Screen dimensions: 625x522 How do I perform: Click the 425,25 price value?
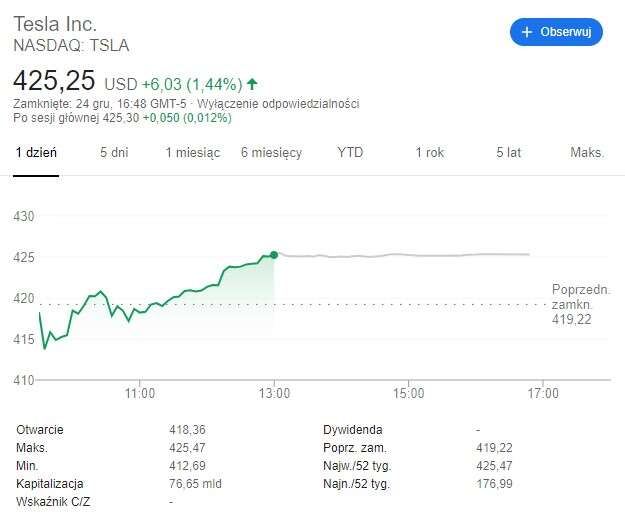click(x=54, y=81)
